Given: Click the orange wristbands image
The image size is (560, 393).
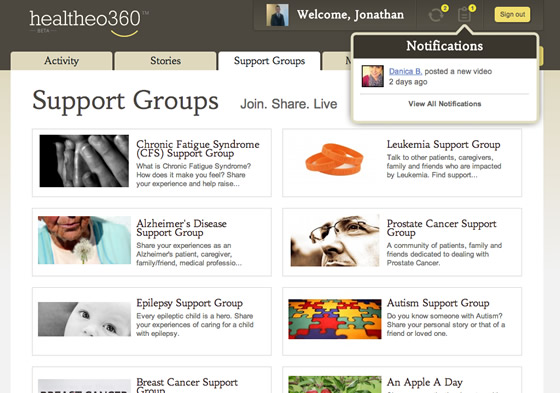Looking at the screenshot, I should (334, 159).
